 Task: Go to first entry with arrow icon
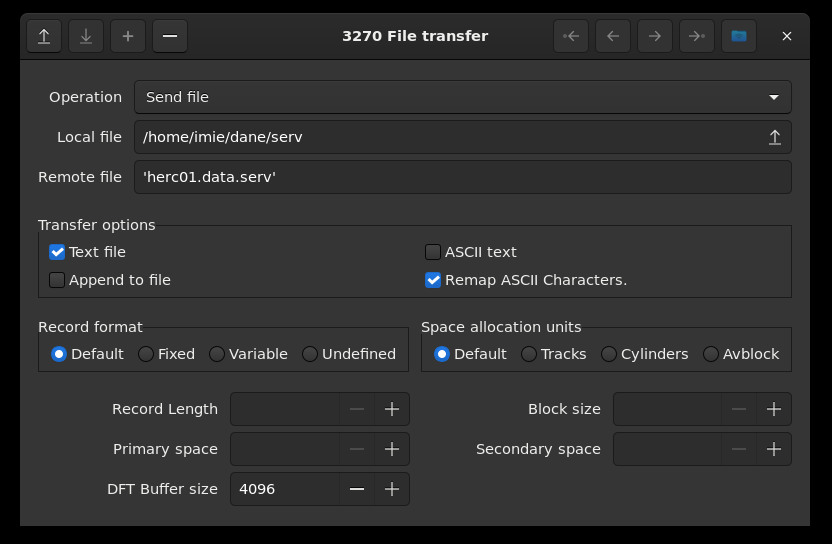click(x=571, y=36)
